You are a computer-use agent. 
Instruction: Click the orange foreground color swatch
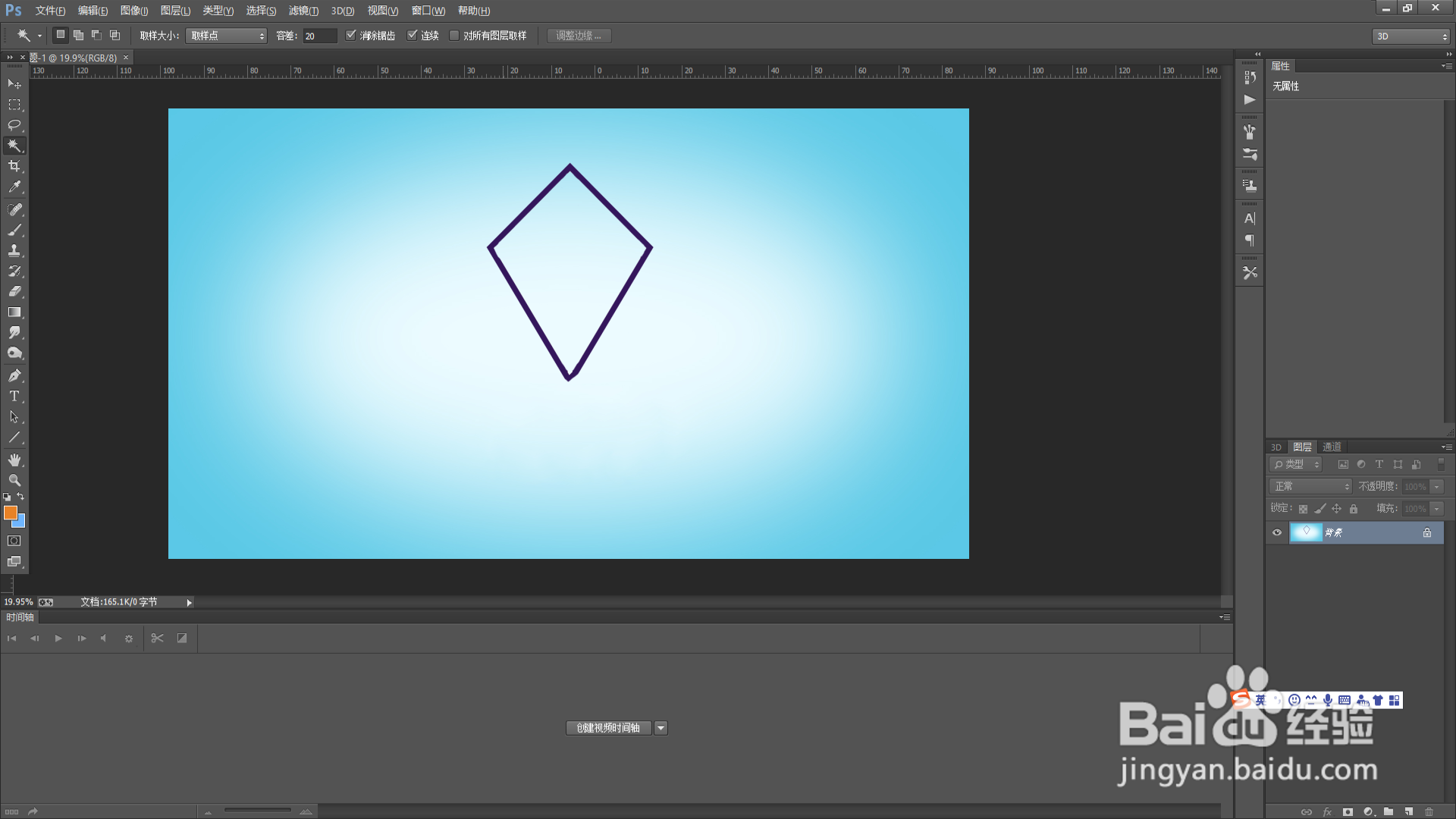pos(10,513)
